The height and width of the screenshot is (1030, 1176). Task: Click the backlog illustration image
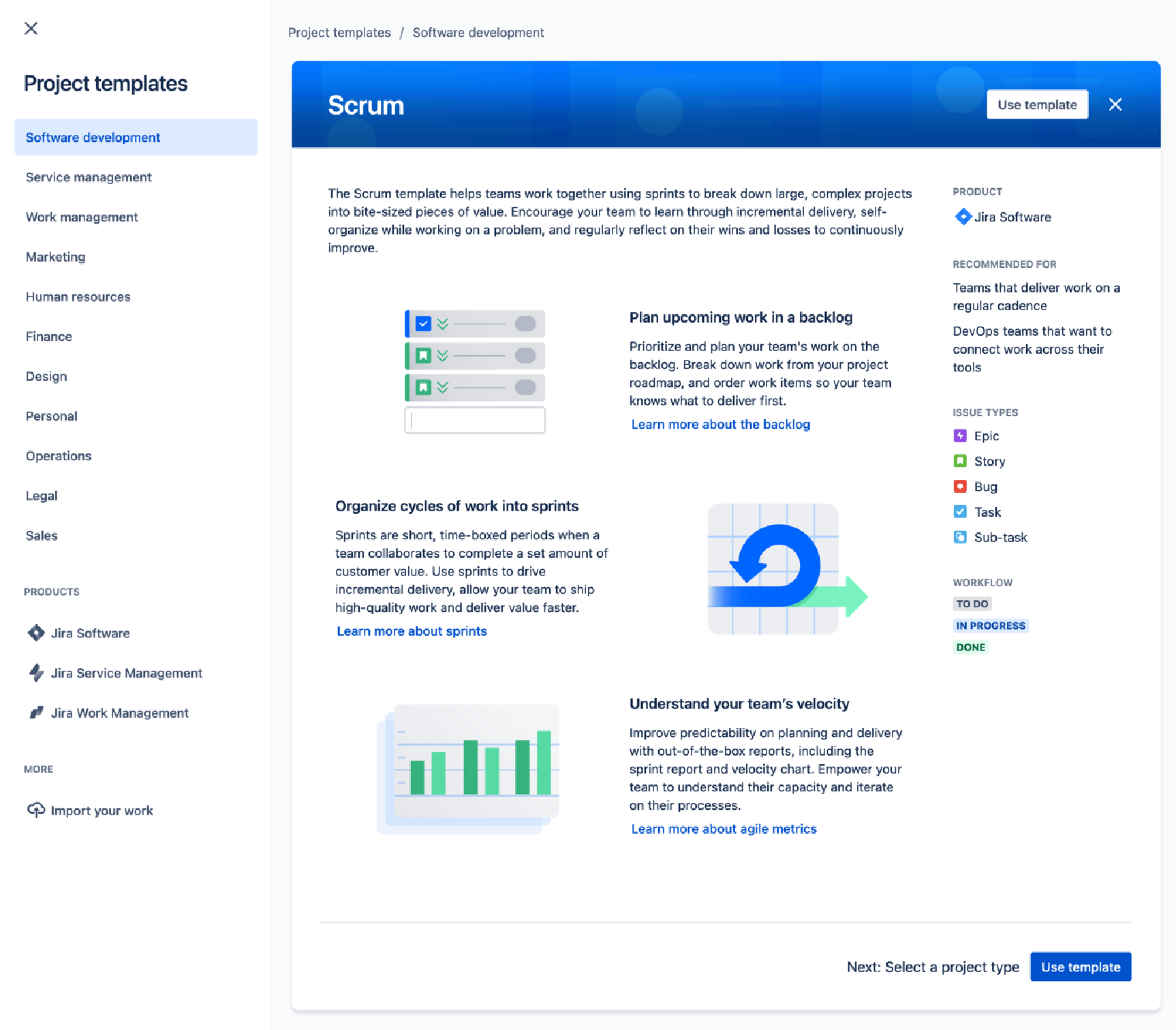475,372
